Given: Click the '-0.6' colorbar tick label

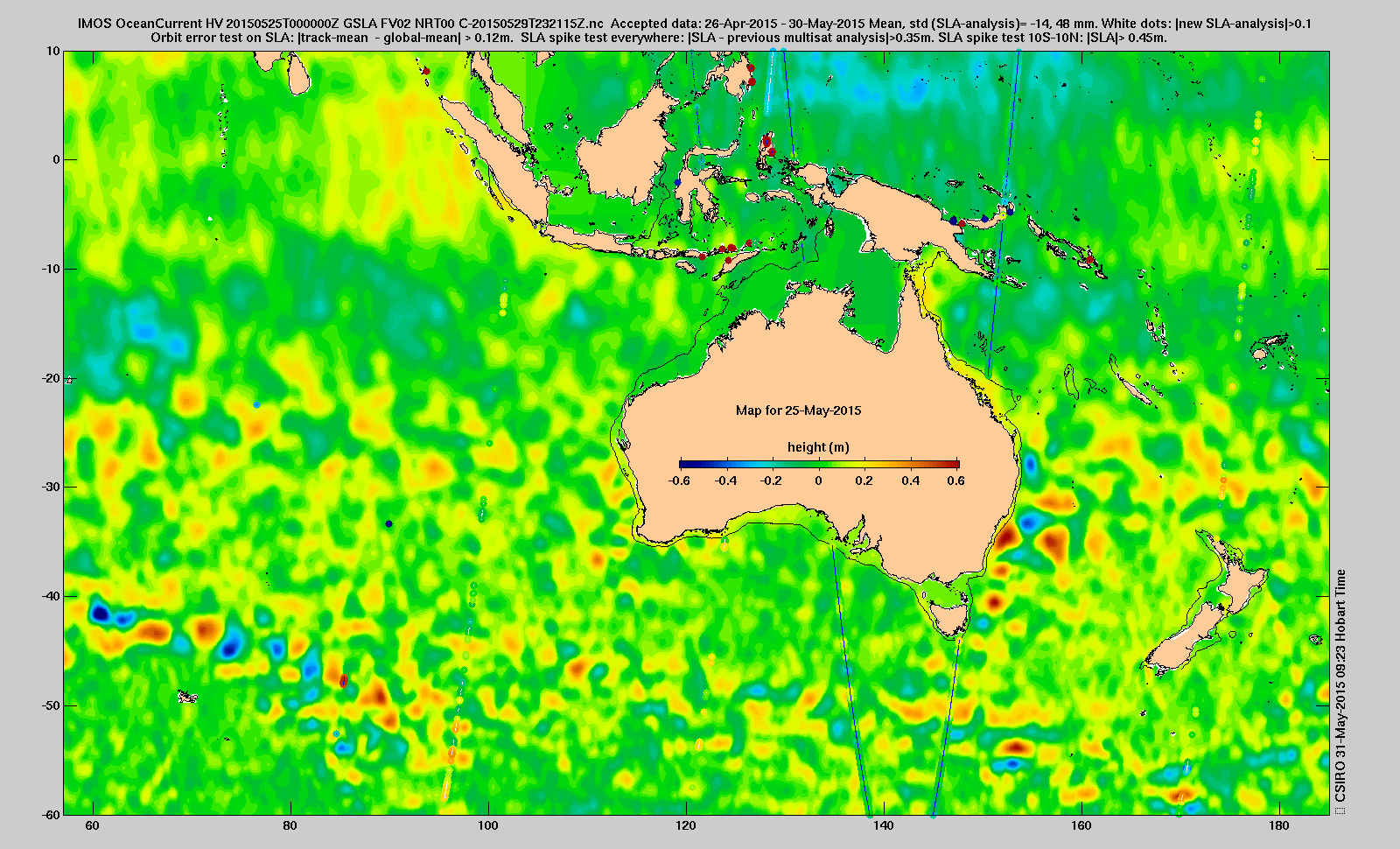Looking at the screenshot, I should [679, 481].
